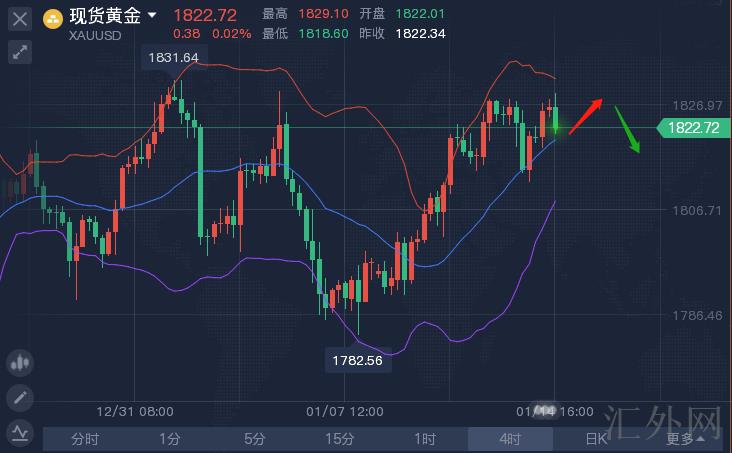Click the 1831.64 high price label

coord(173,58)
